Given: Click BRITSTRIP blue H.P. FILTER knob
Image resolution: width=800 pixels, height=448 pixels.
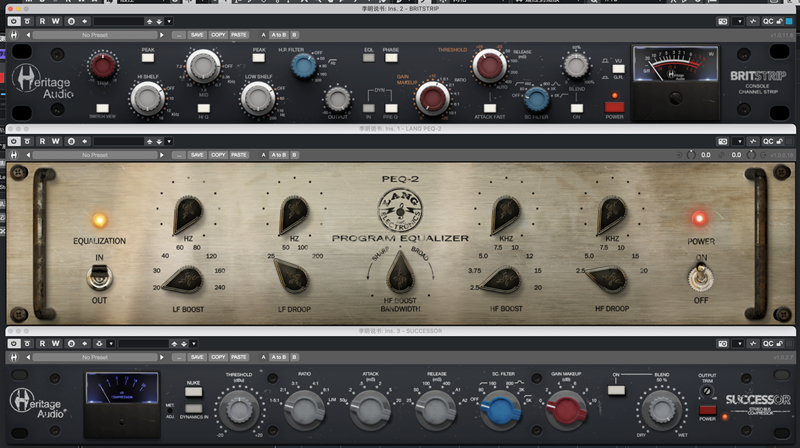Looking at the screenshot, I should click(304, 66).
